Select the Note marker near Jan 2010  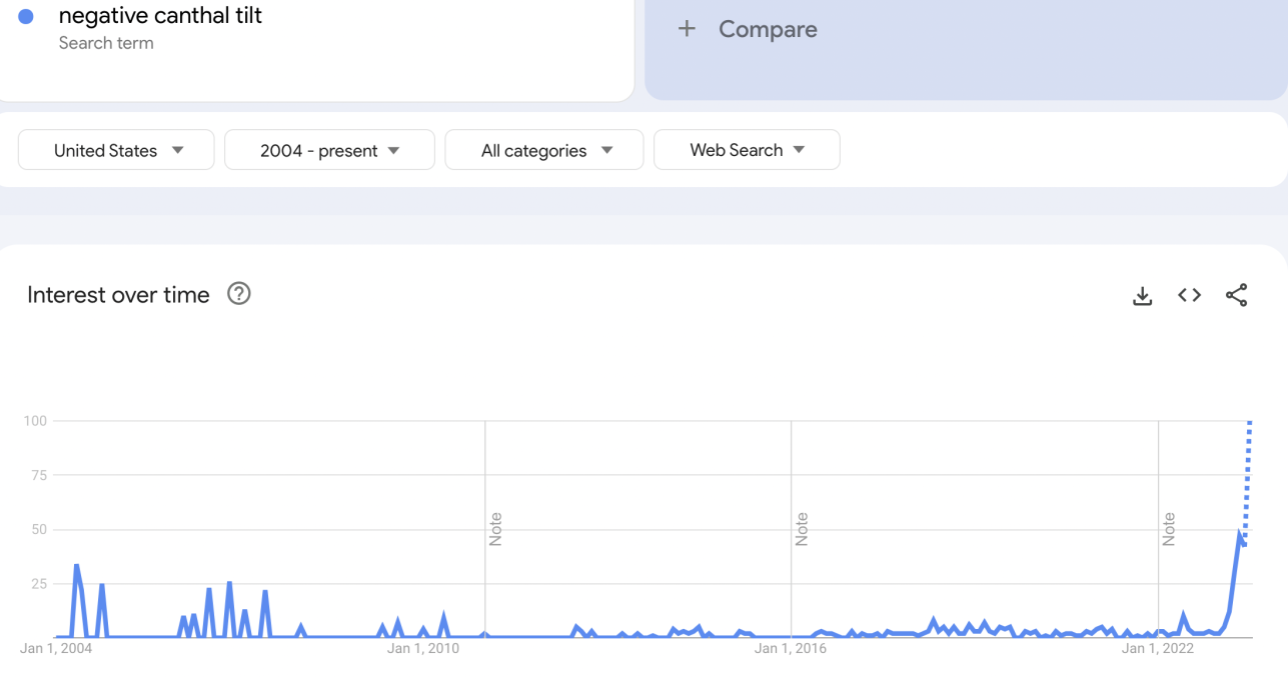[x=495, y=529]
